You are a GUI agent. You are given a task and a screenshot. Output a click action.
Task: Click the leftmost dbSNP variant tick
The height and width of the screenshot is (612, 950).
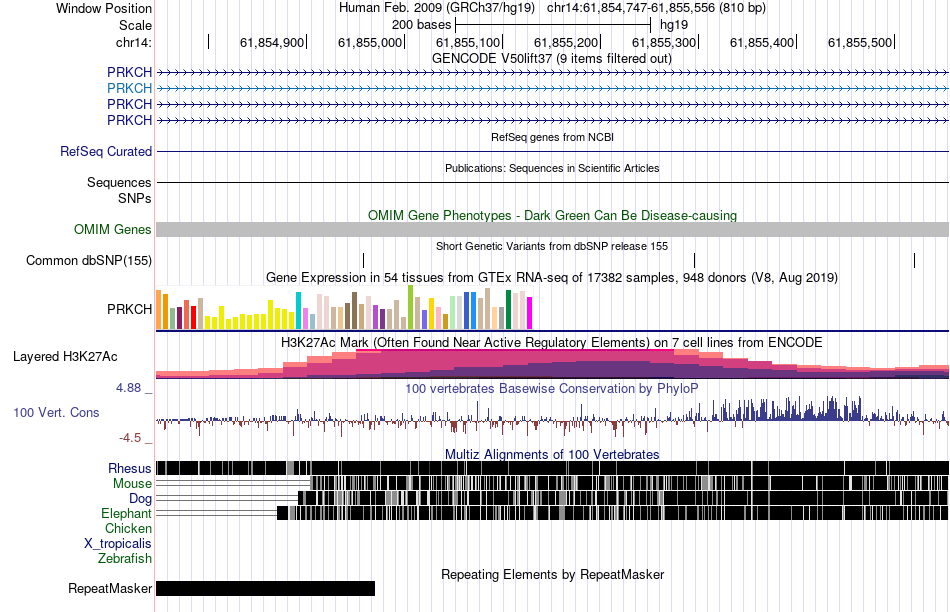pos(364,261)
